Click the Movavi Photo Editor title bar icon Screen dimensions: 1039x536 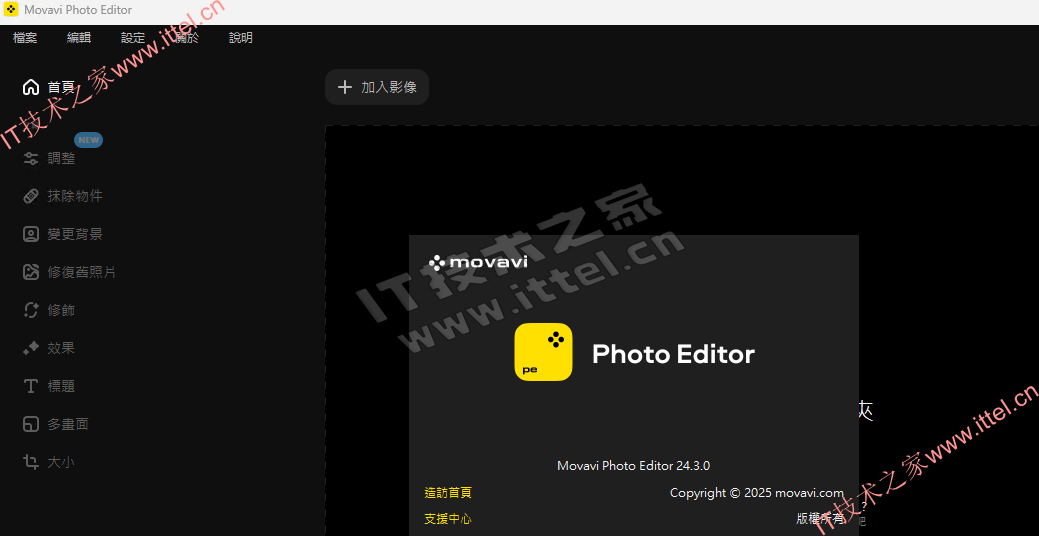click(11, 10)
